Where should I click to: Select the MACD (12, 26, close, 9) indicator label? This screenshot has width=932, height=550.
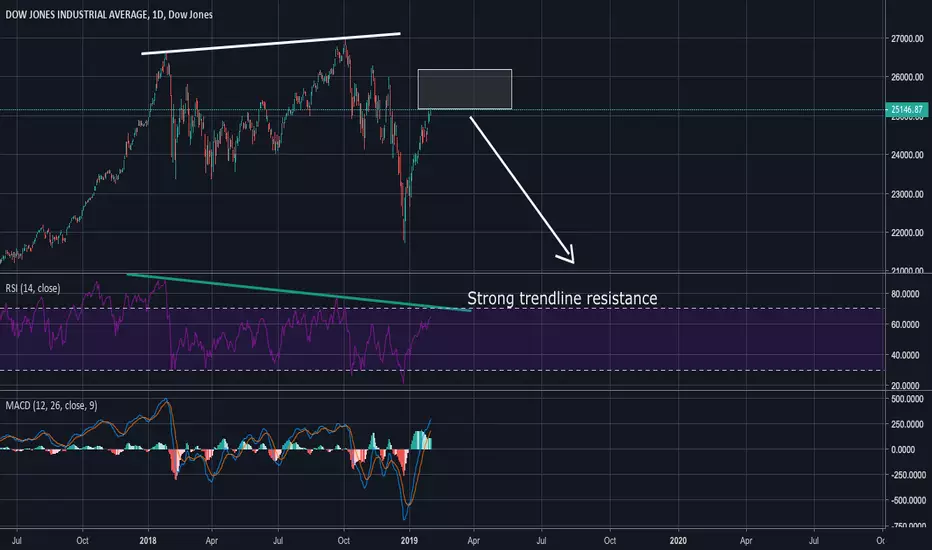coord(51,406)
